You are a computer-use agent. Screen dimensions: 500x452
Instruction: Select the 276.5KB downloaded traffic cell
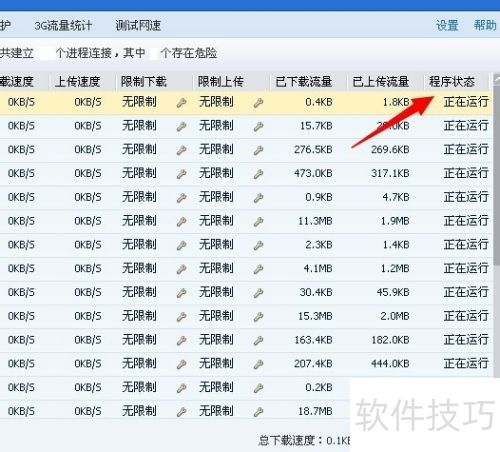click(313, 150)
